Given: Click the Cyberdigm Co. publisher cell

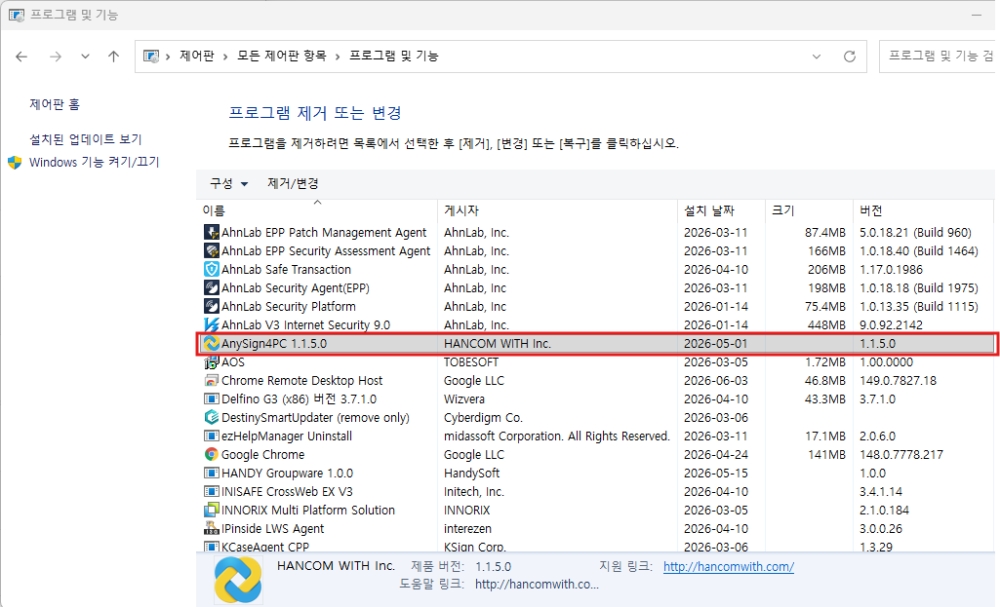Looking at the screenshot, I should tap(483, 418).
